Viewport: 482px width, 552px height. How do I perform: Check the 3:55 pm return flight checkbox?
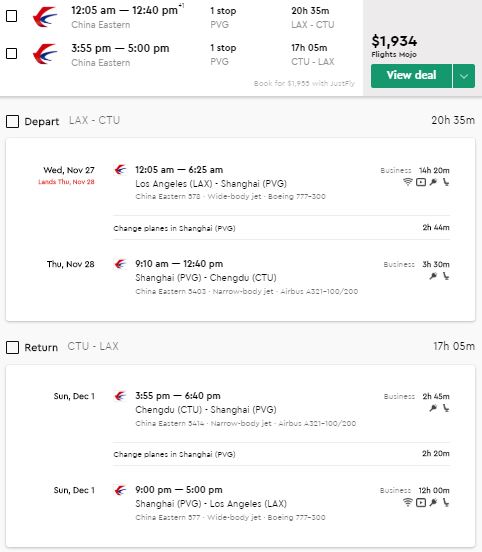point(12,54)
